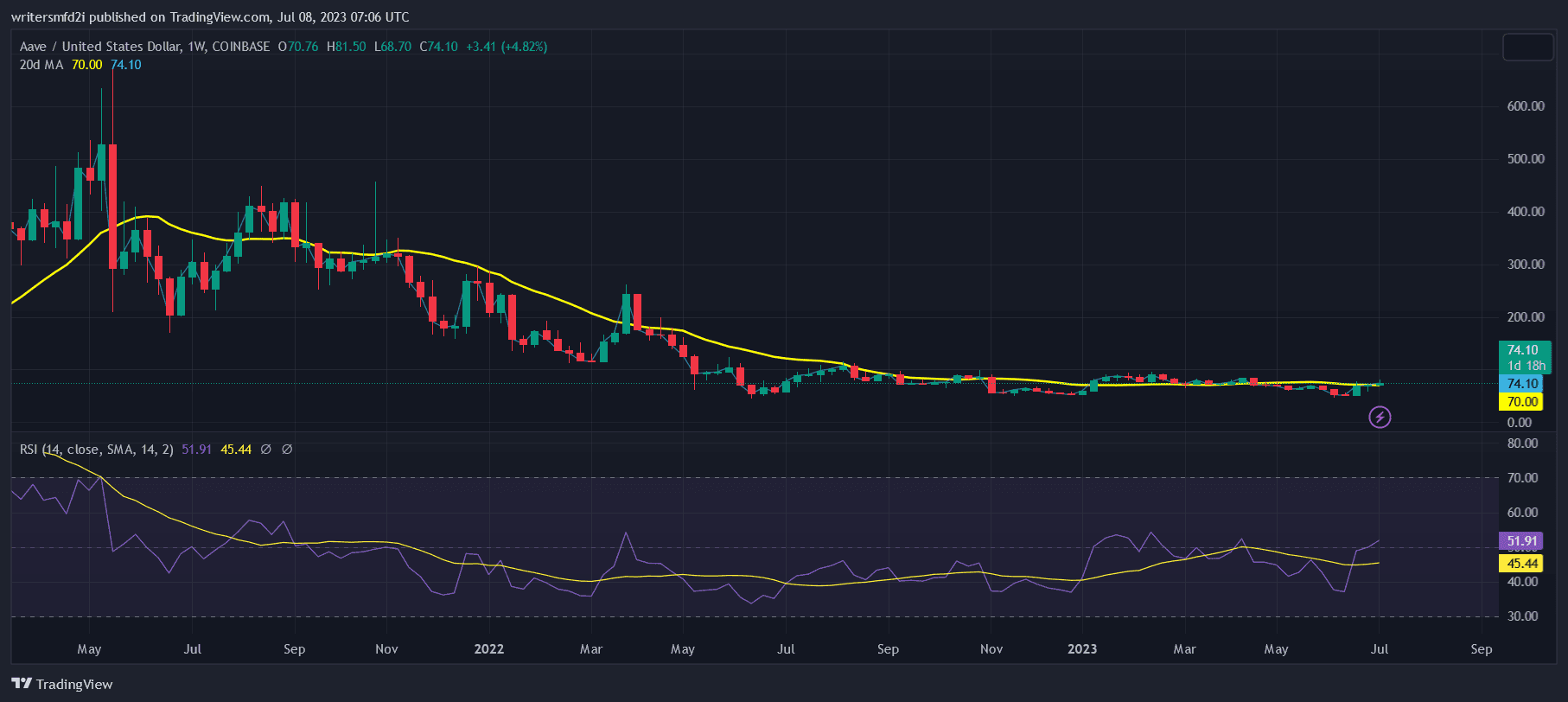Click the purple lightning bolt event icon

coord(1380,418)
